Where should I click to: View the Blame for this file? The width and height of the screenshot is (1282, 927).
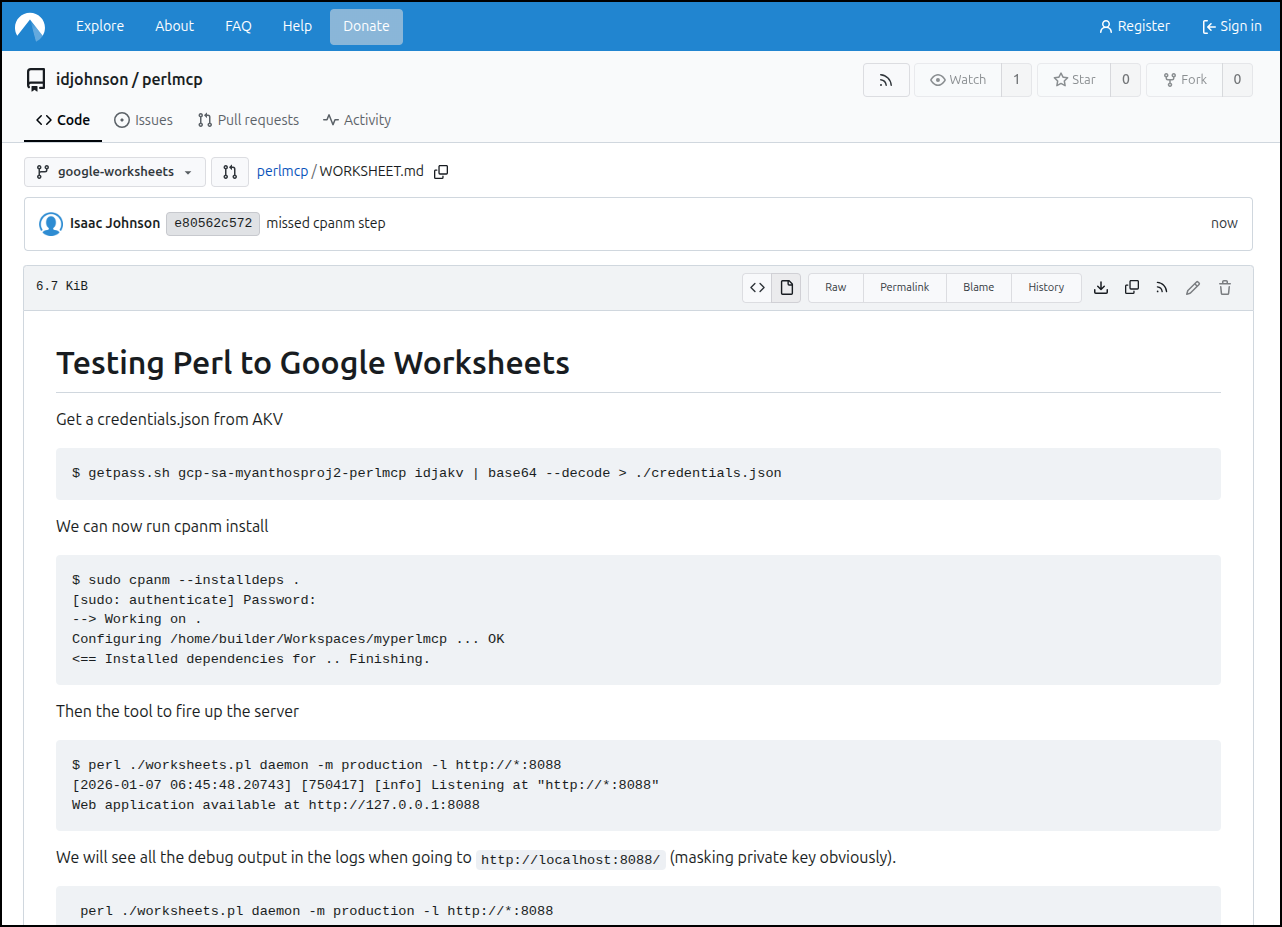[978, 288]
